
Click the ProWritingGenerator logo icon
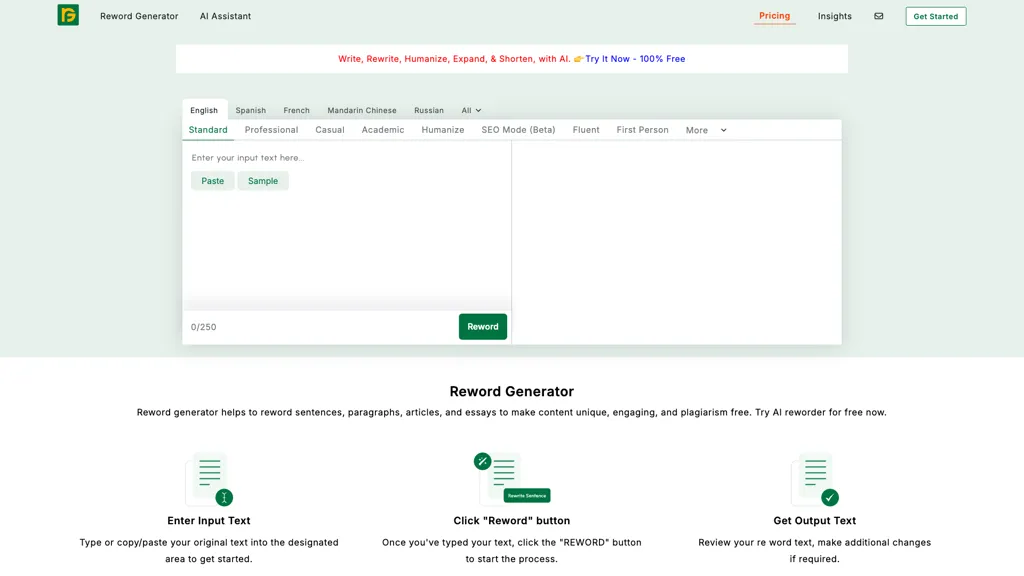[x=67, y=16]
